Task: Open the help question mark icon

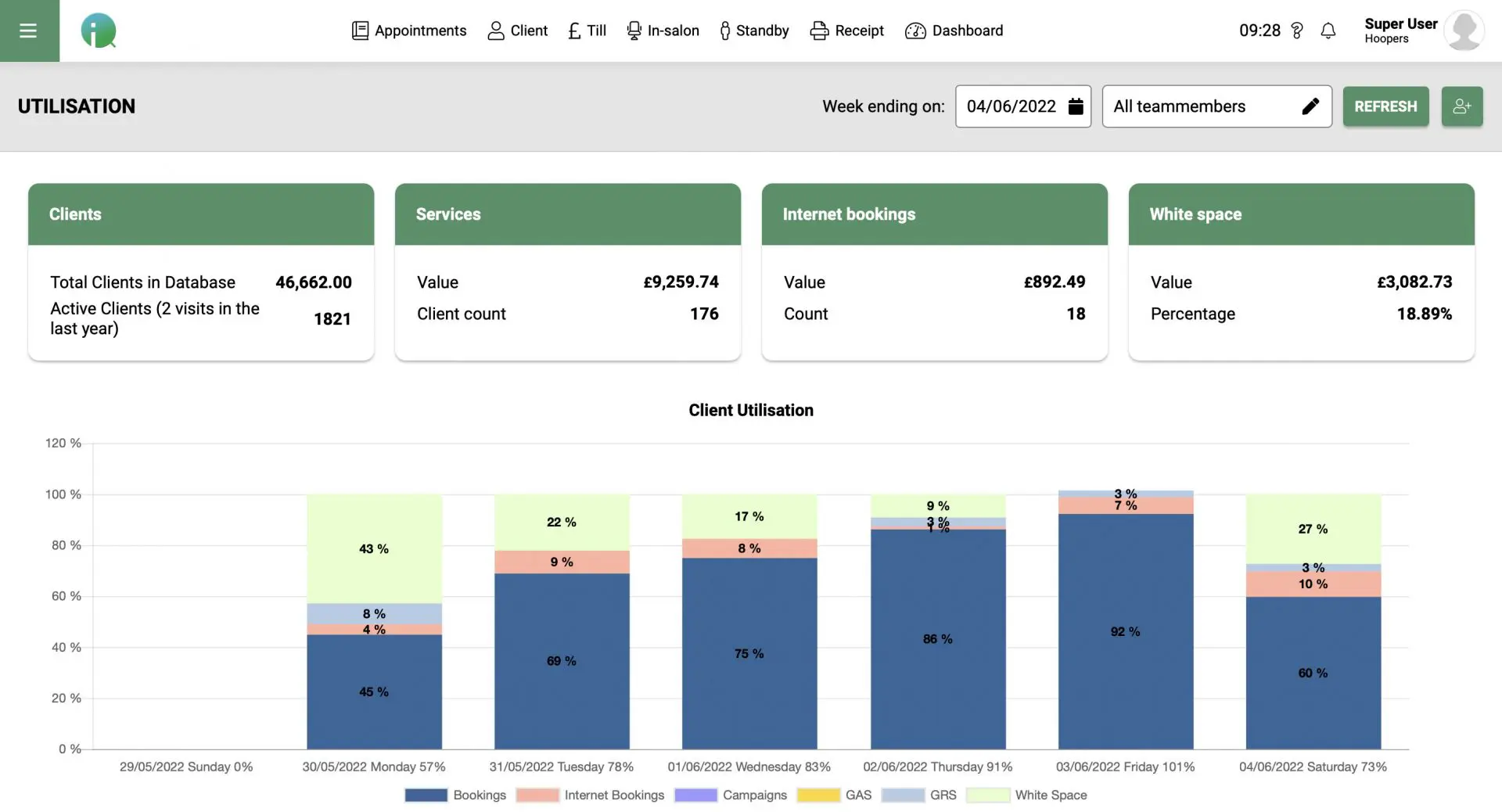Action: 1296,31
